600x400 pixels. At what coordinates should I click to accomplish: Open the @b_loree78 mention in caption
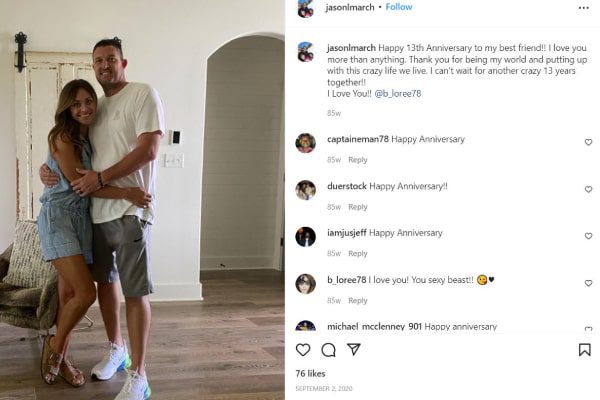pyautogui.click(x=398, y=94)
